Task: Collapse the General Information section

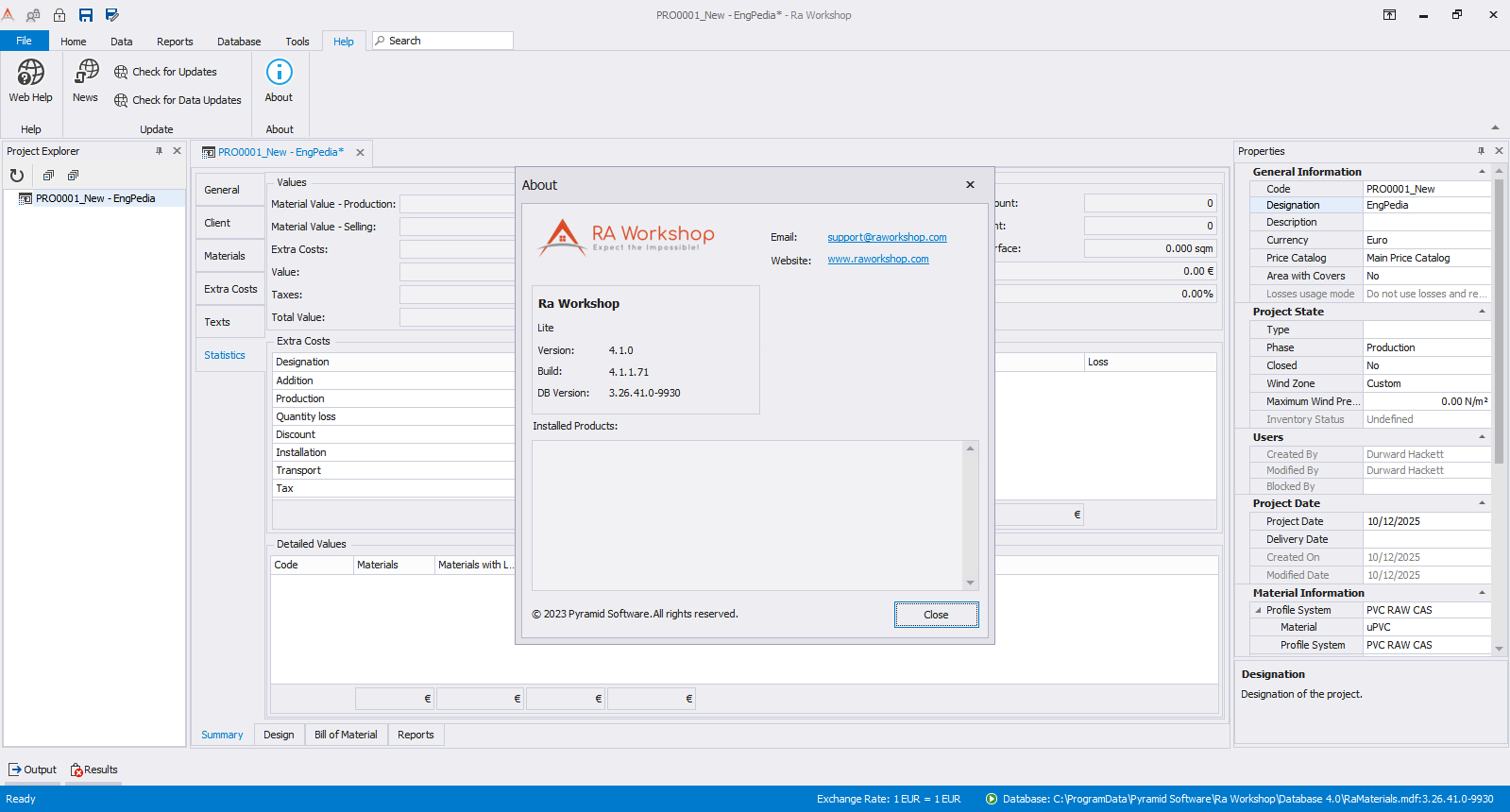Action: point(1482,172)
